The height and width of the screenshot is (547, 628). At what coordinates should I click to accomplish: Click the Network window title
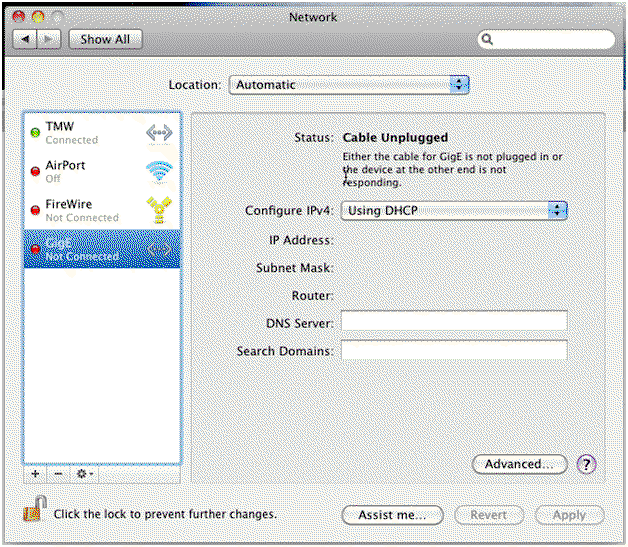pyautogui.click(x=313, y=17)
